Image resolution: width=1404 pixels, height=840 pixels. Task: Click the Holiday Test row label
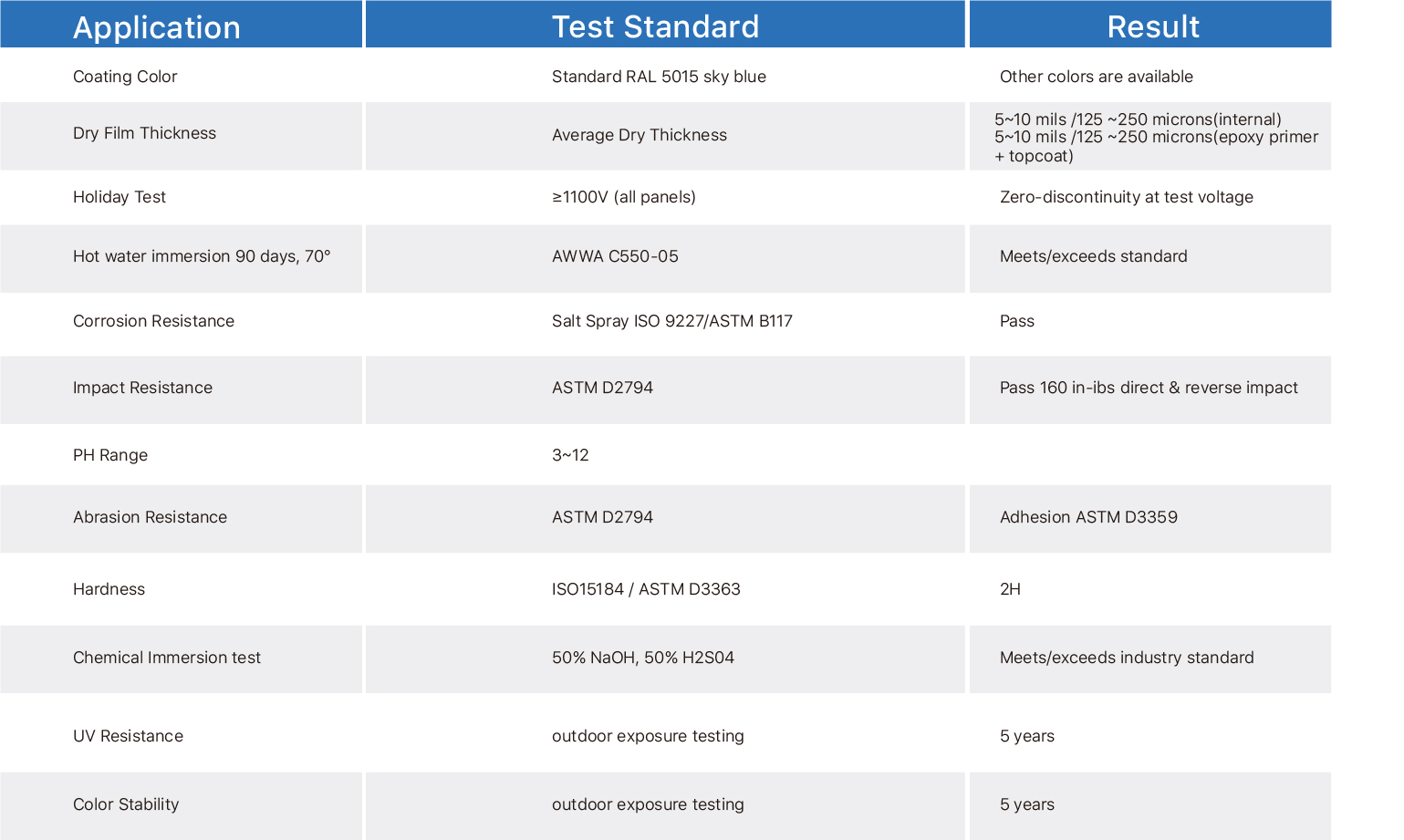click(x=120, y=197)
